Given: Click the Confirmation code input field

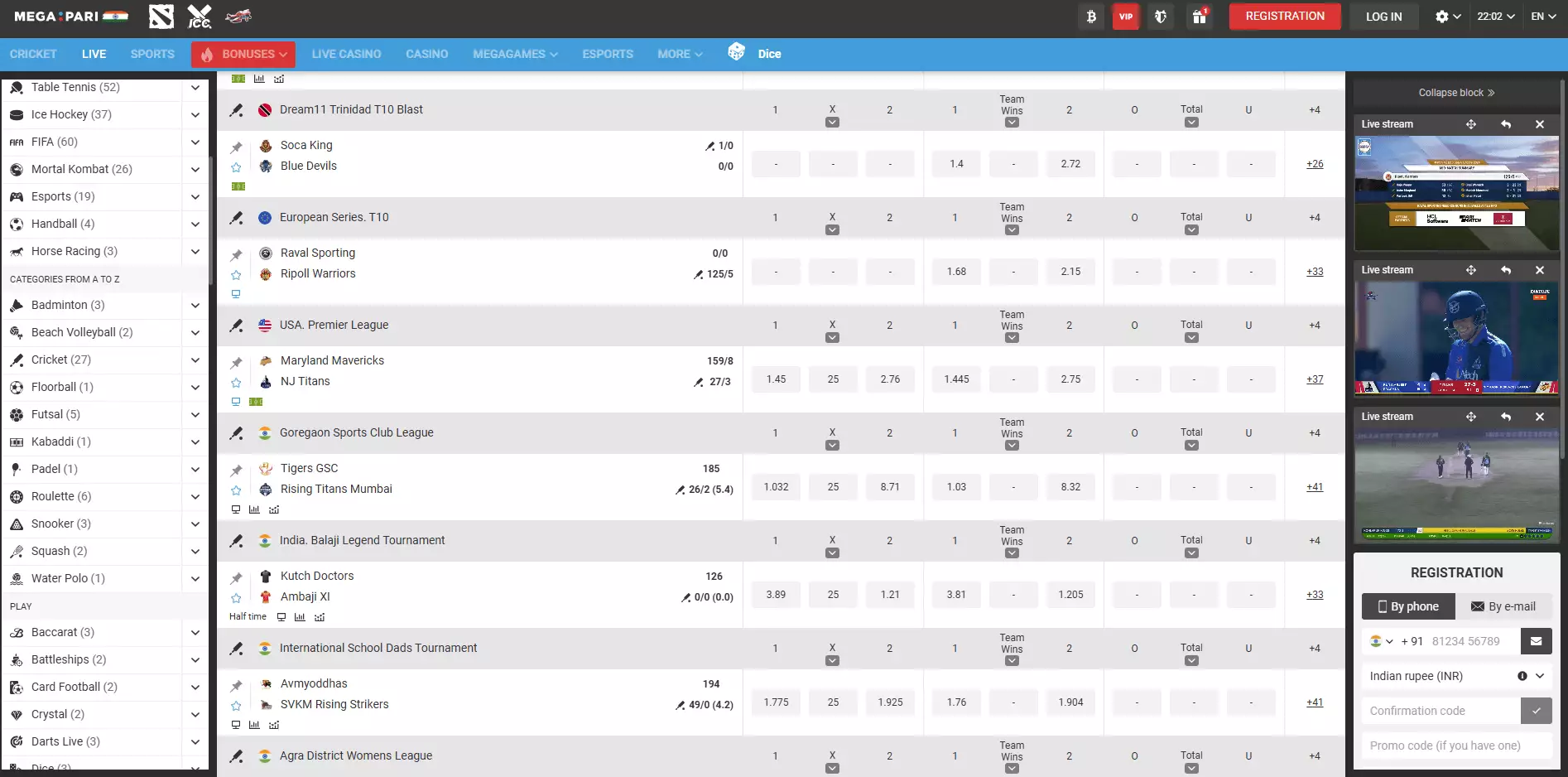Looking at the screenshot, I should point(1441,711).
